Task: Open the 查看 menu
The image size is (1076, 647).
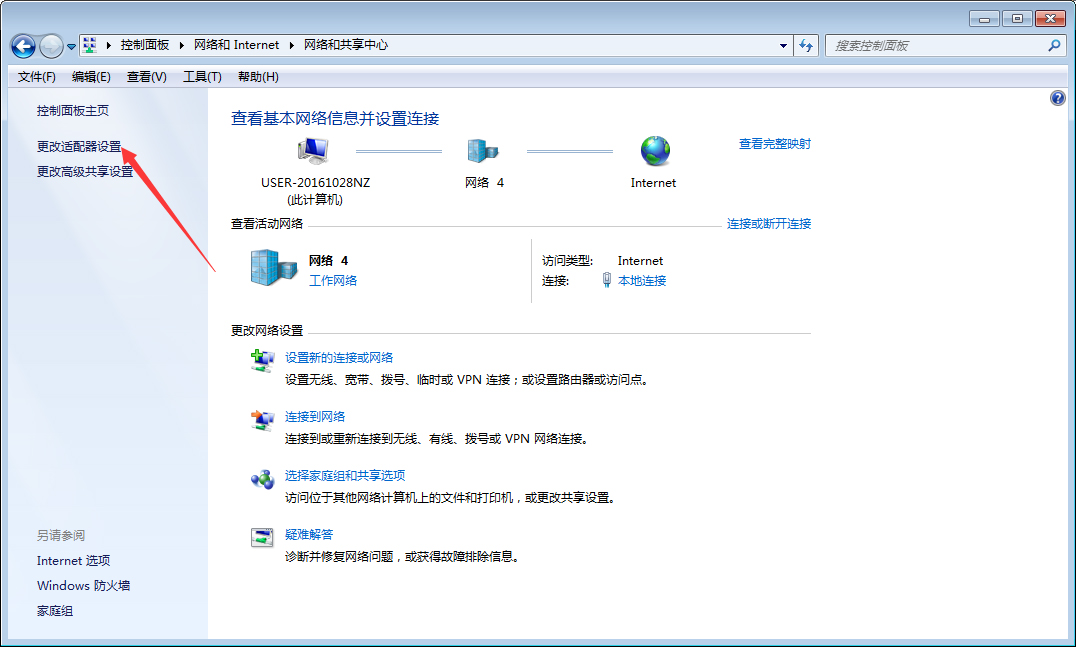Action: click(145, 76)
